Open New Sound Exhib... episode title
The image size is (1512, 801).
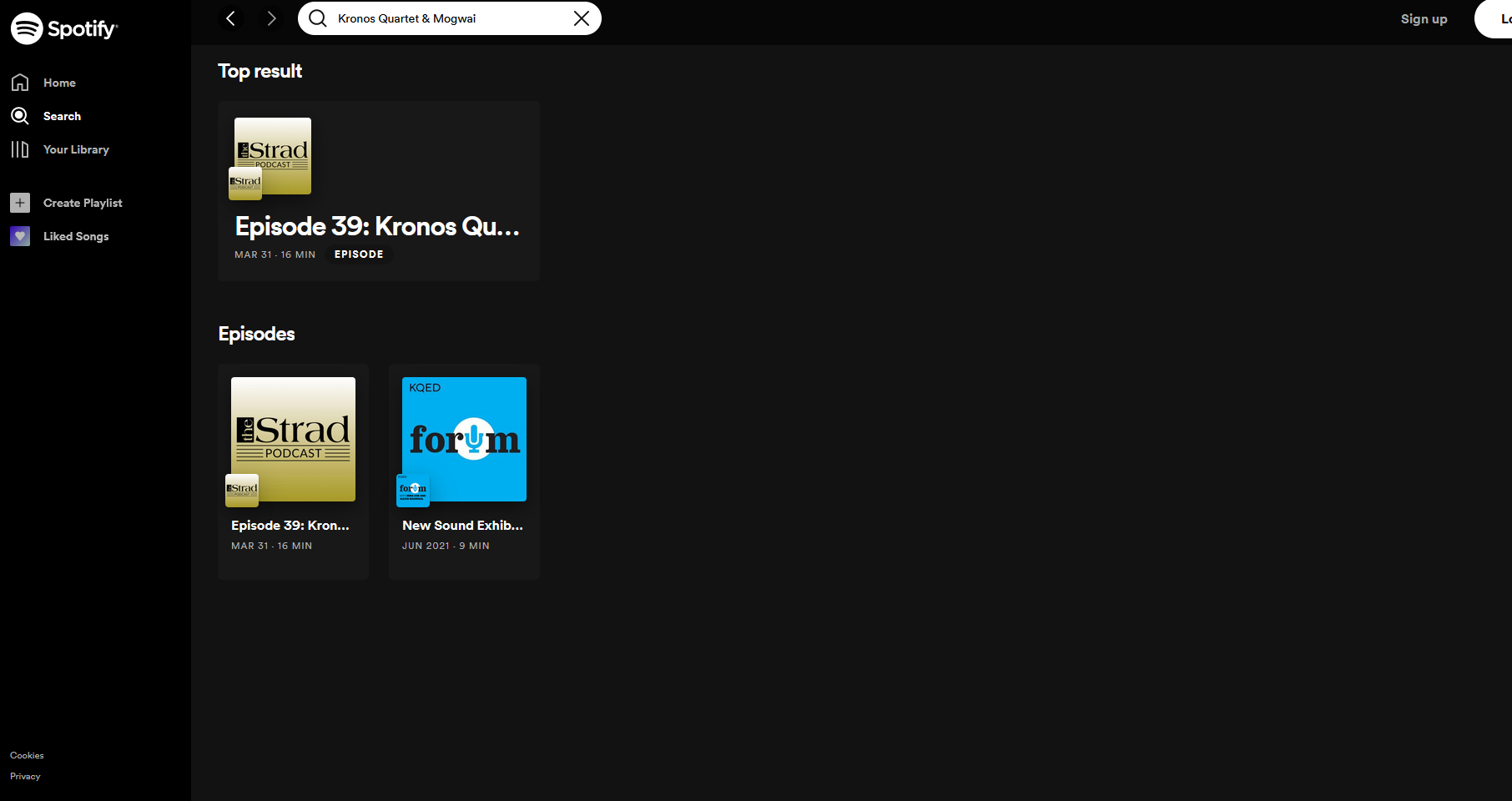tap(463, 525)
